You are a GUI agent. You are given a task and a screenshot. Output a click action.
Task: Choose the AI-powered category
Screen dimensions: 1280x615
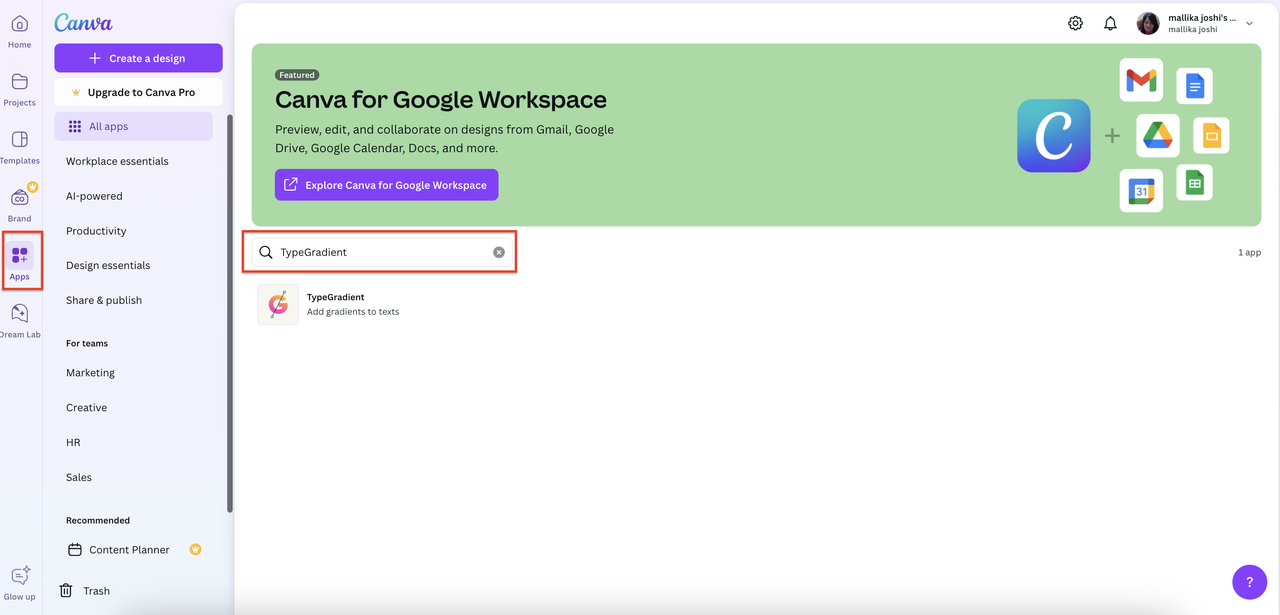tap(94, 196)
